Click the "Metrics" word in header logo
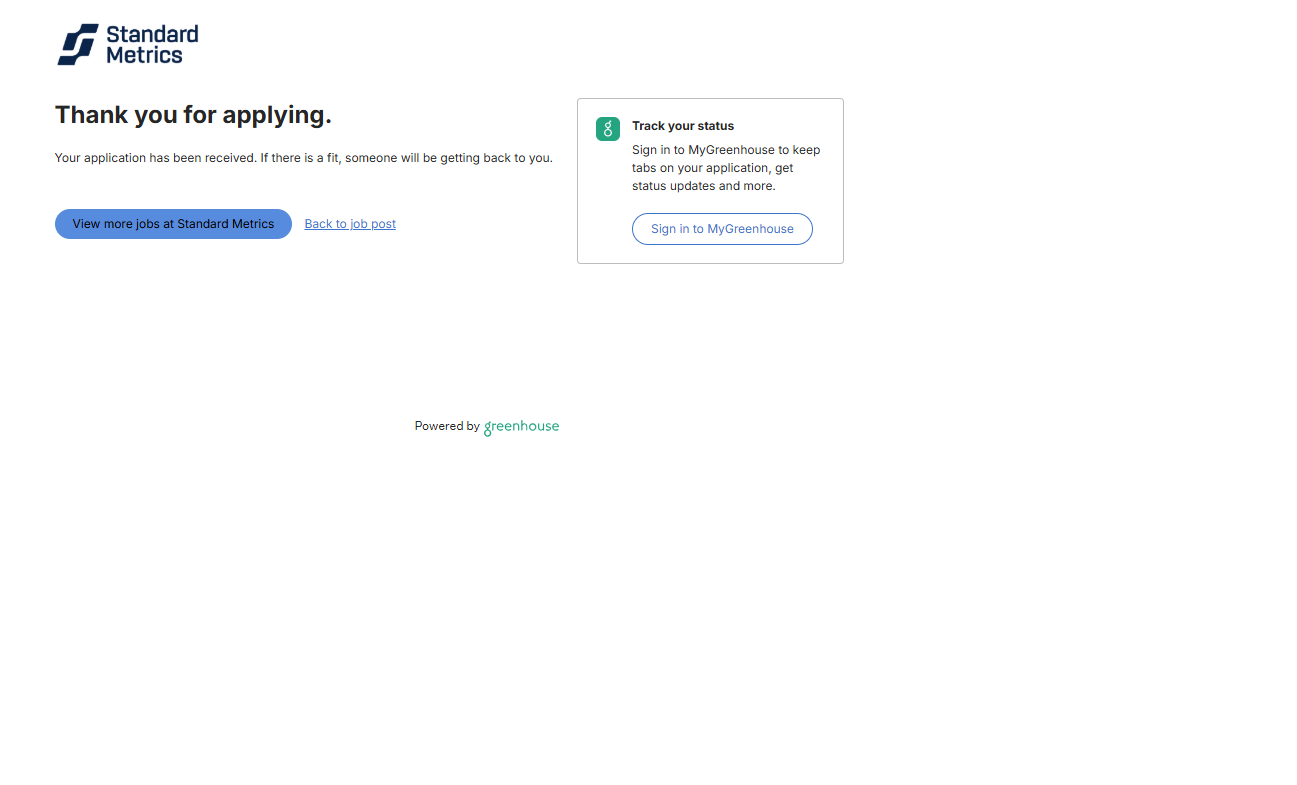 144,56
